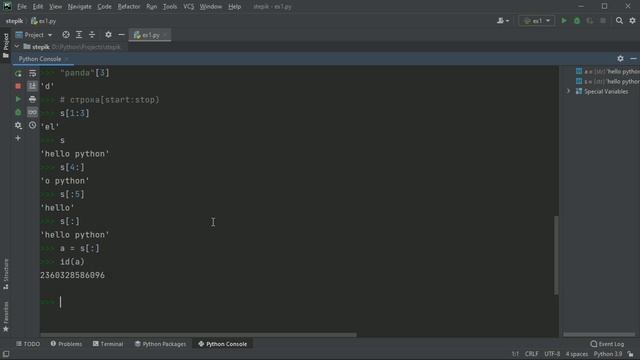Viewport: 640px width, 360px height.
Task: Run ex1 with green play button
Action: [x=564, y=21]
